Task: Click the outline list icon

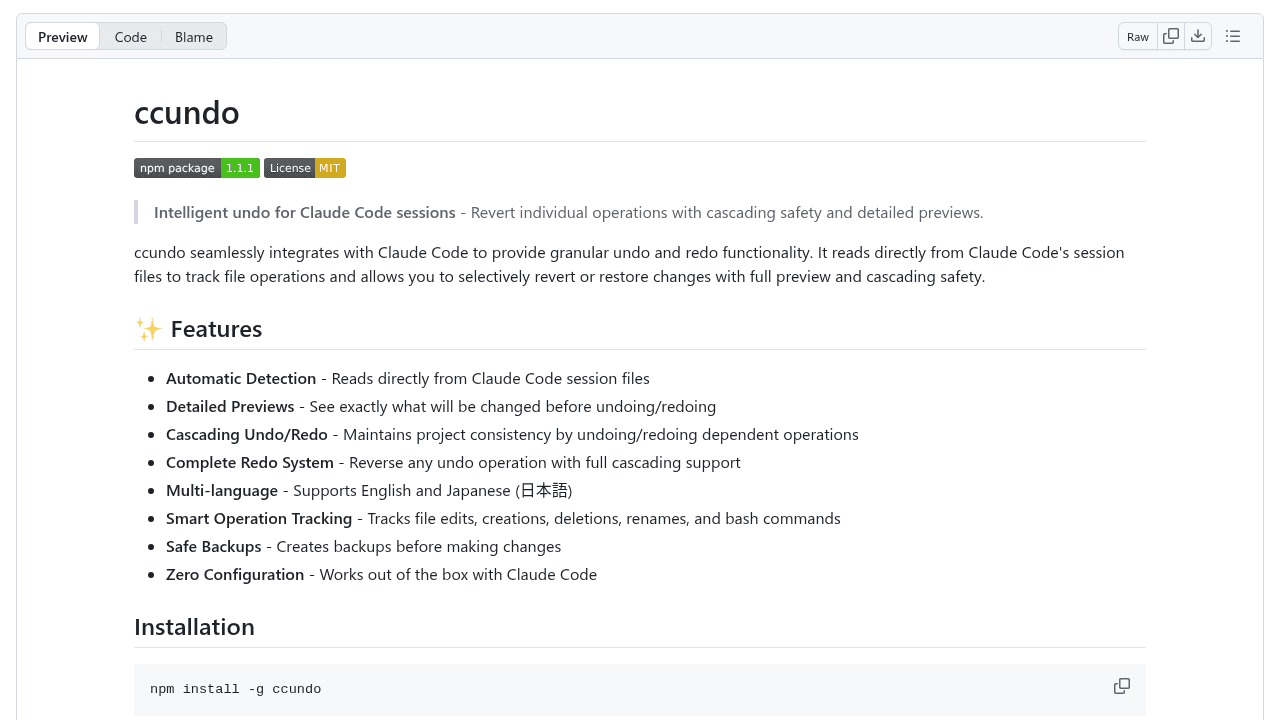Action: coord(1233,36)
